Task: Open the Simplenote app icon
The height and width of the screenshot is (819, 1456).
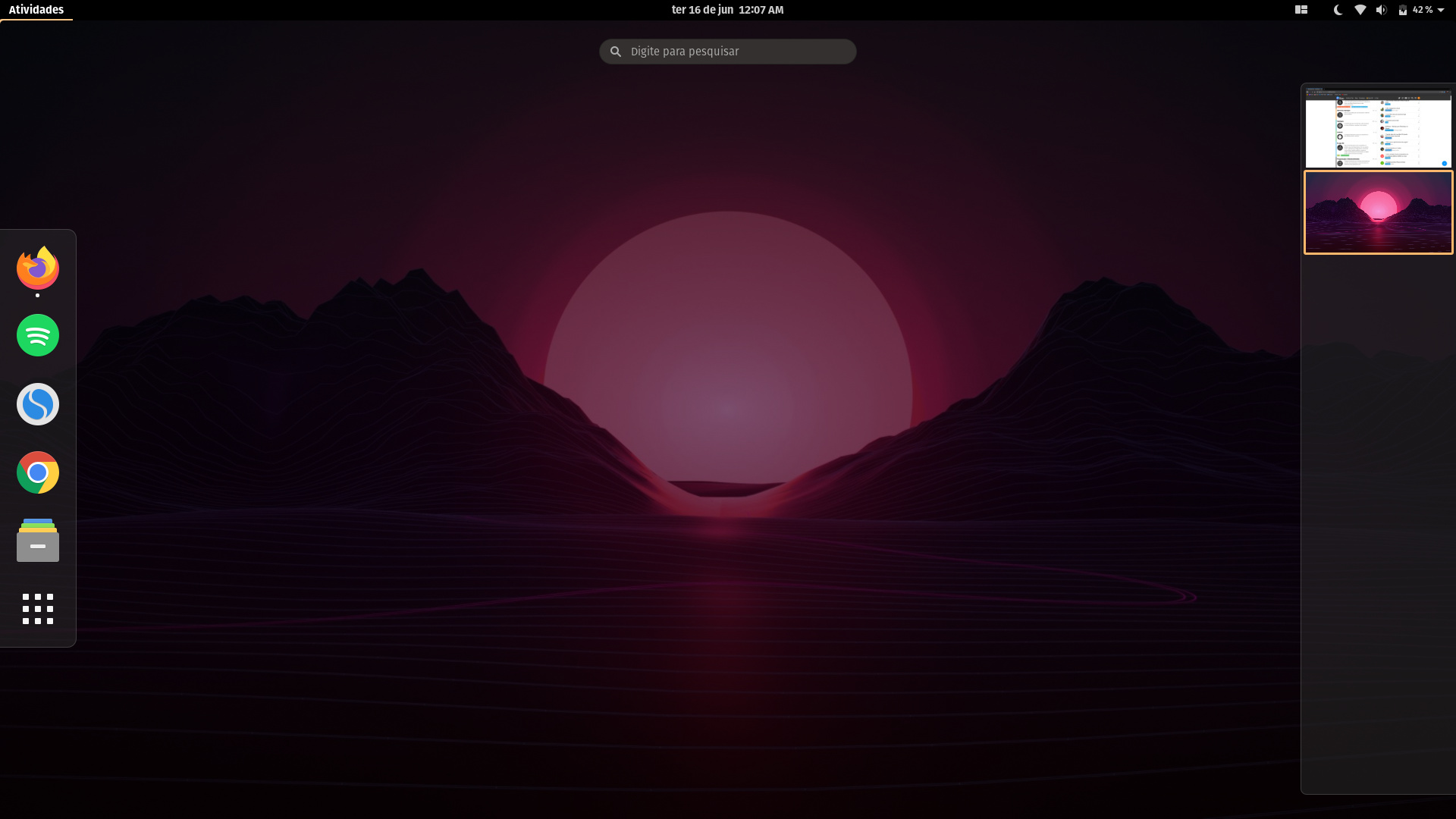Action: (38, 404)
